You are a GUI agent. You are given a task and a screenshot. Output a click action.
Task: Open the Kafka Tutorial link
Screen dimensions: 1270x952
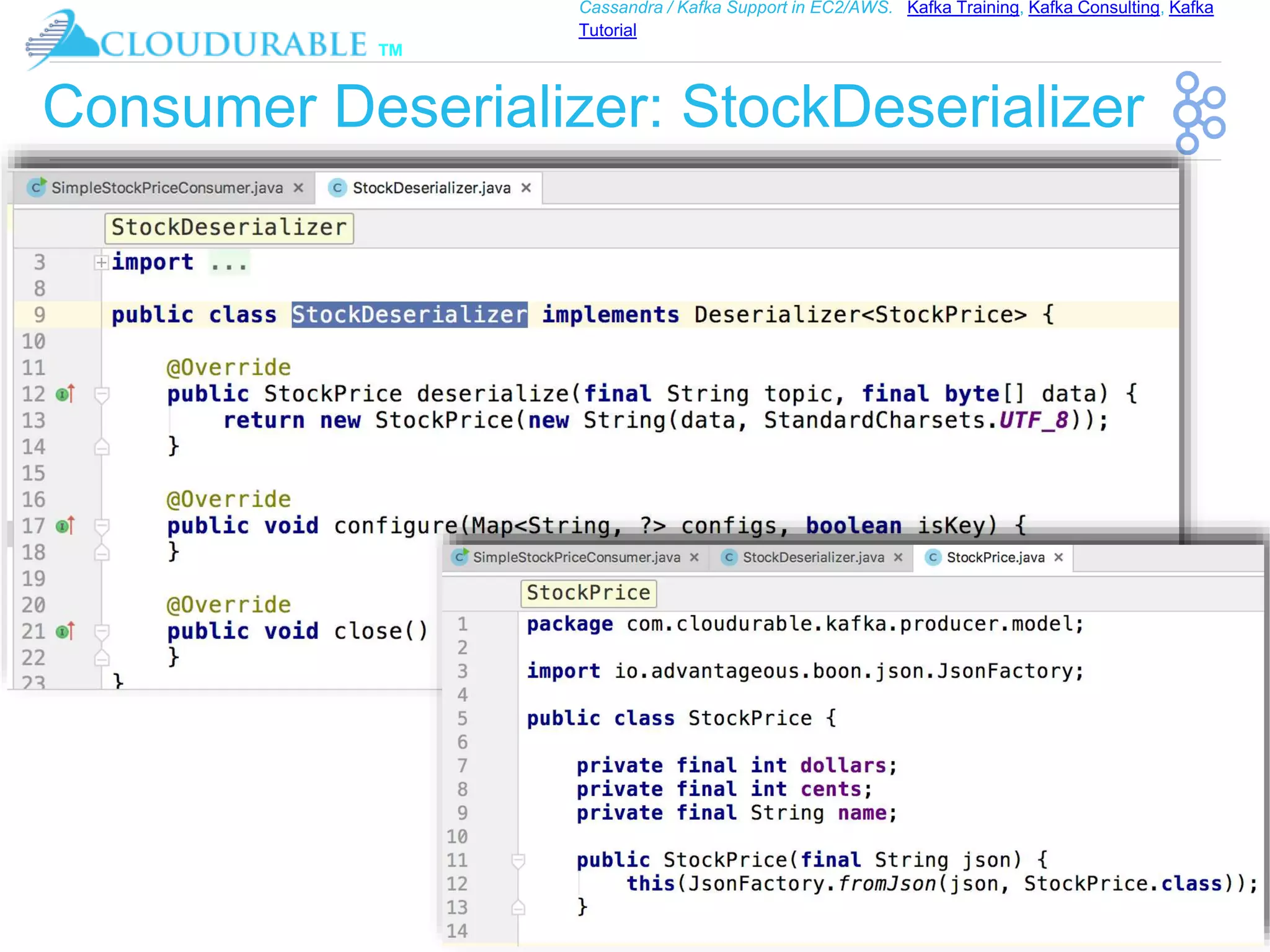point(607,30)
